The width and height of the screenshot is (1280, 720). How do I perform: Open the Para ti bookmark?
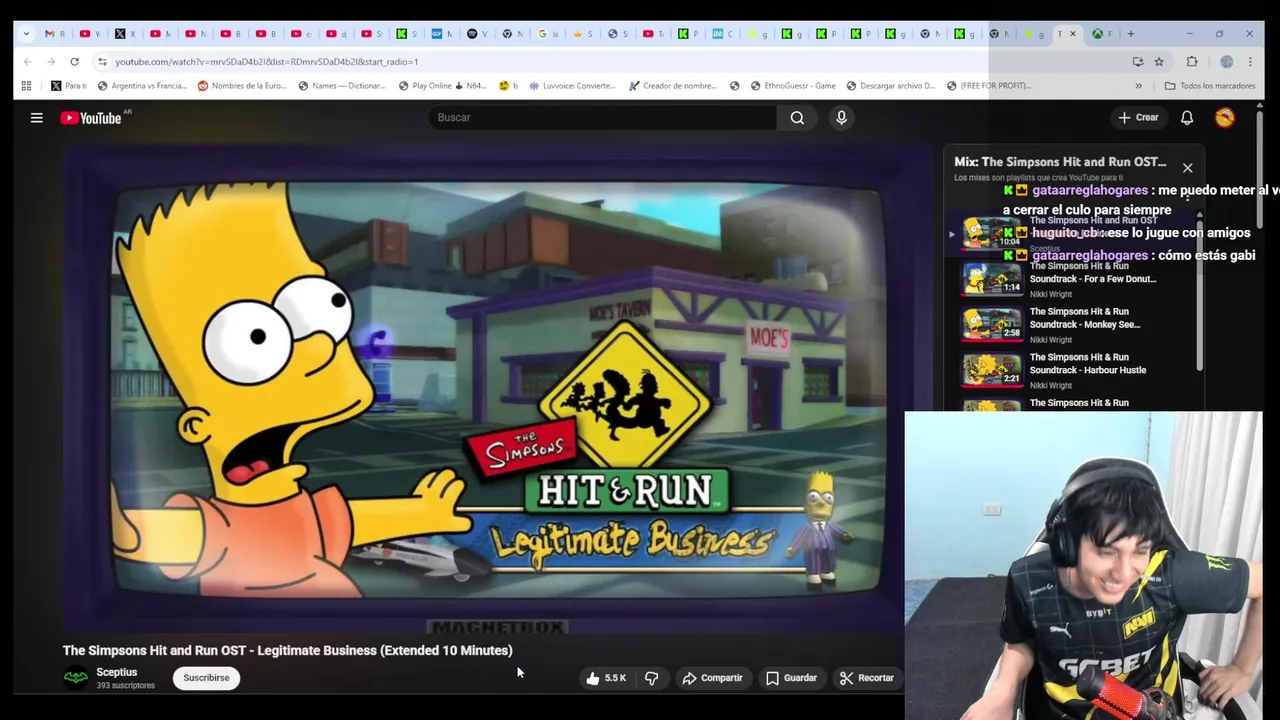69,85
